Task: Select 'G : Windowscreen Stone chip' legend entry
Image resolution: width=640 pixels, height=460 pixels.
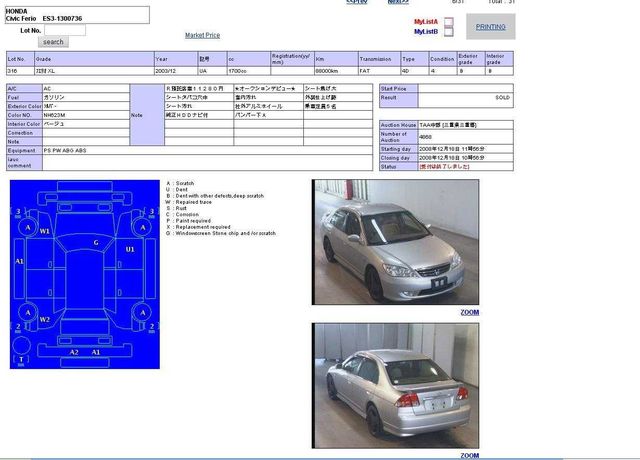Action: tap(221, 233)
